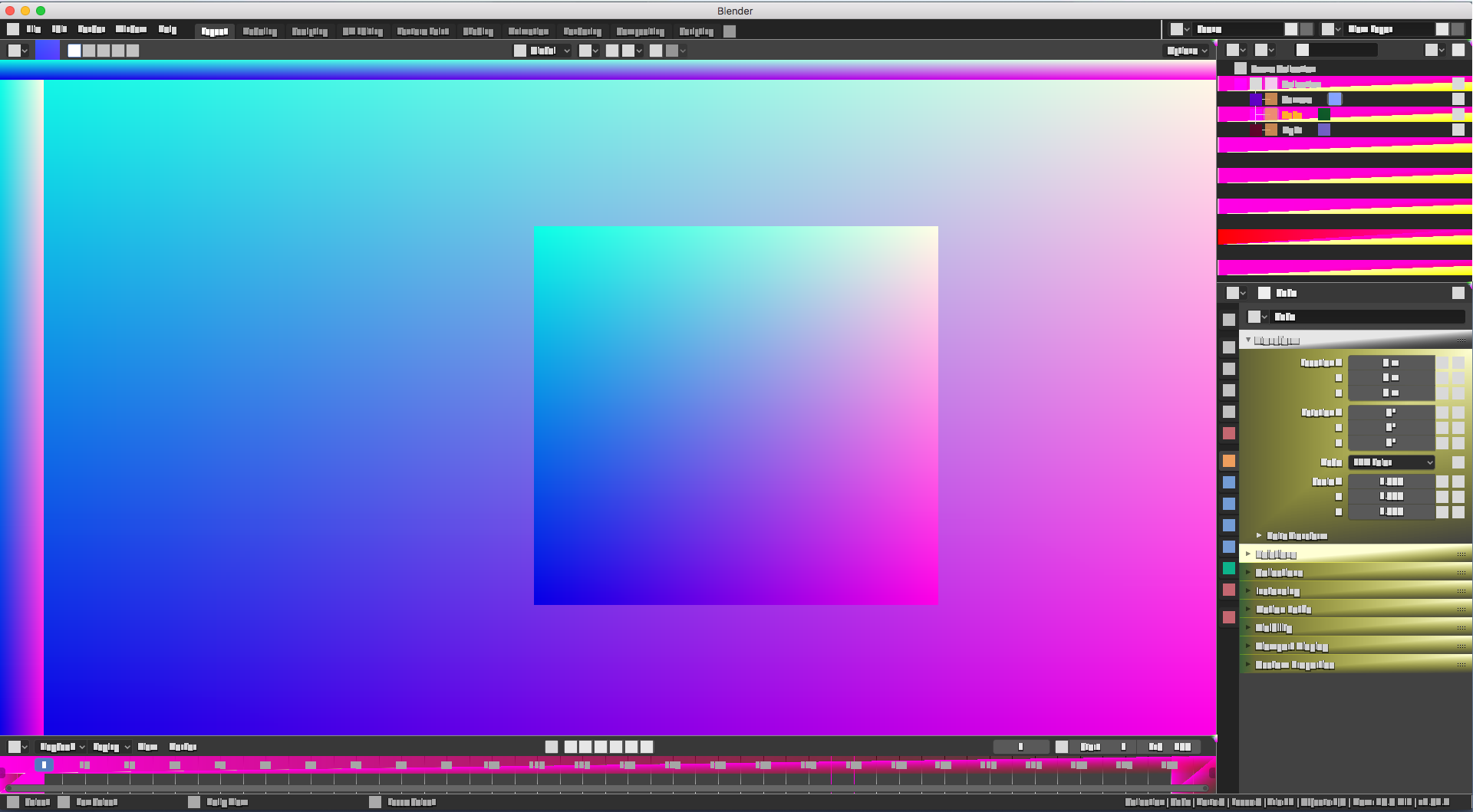Switch to the Modeling workspace tab
This screenshot has height=812, width=1473.
tap(259, 31)
